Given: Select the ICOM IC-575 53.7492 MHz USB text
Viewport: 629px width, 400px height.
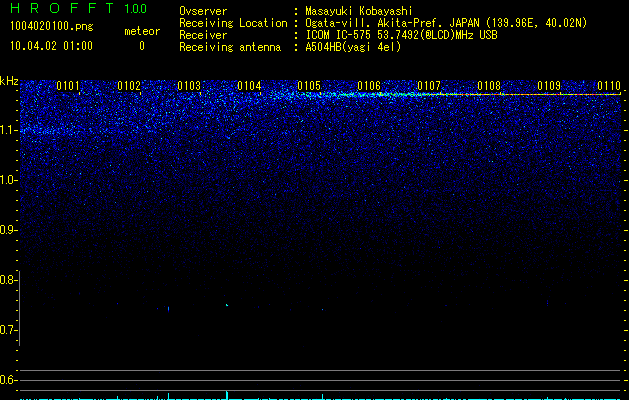Looking at the screenshot, I should 401,35.
